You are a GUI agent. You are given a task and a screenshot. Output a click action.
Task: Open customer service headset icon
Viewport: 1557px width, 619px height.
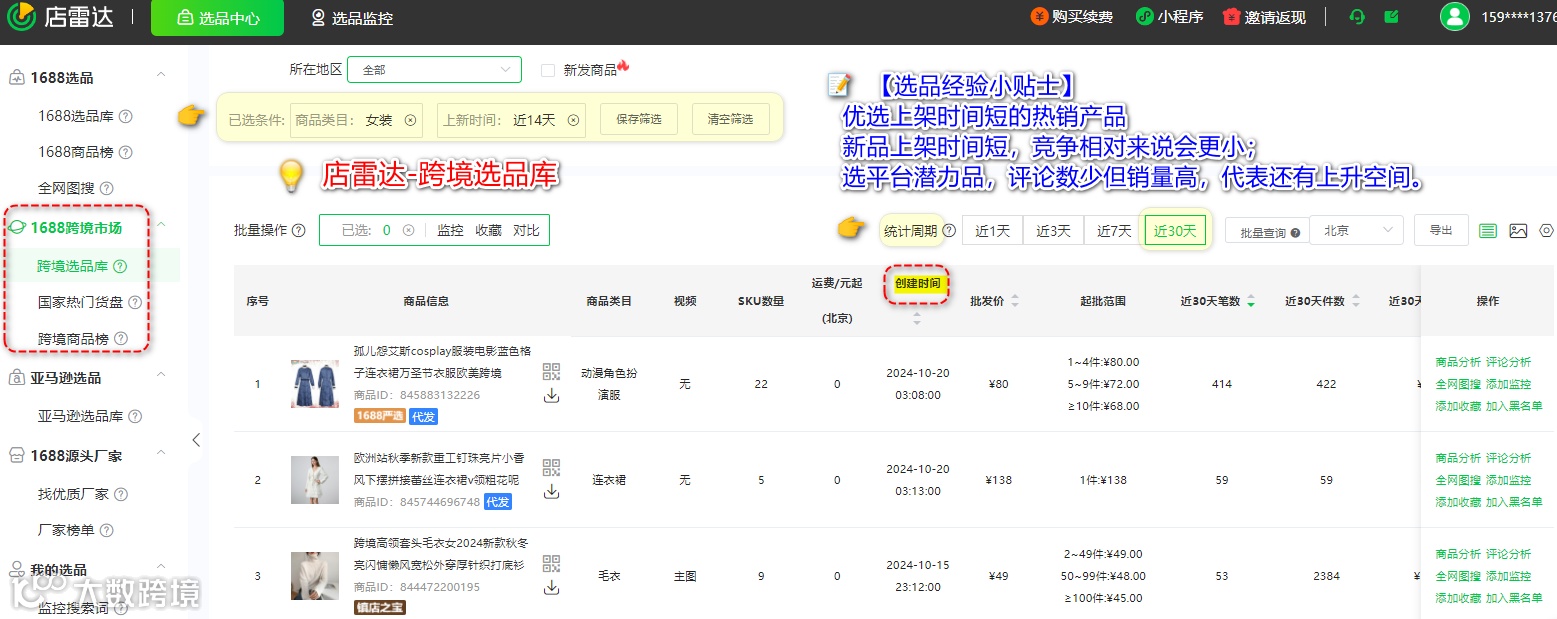click(x=1357, y=17)
